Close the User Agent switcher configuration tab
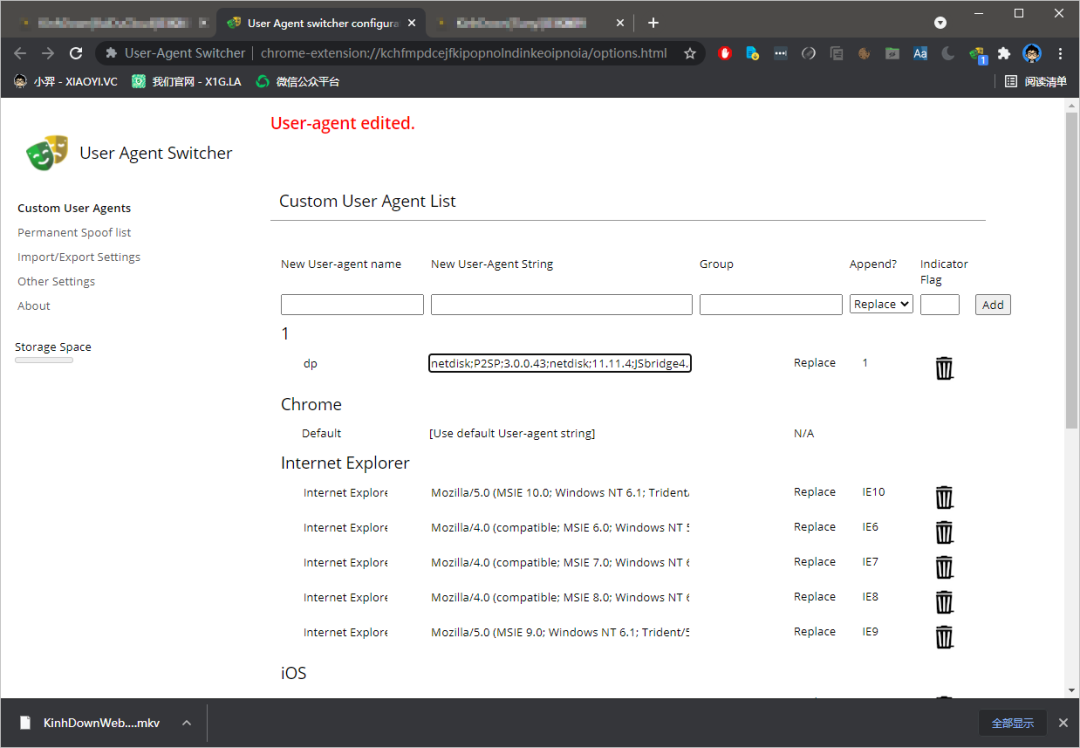The image size is (1080, 748). (412, 23)
